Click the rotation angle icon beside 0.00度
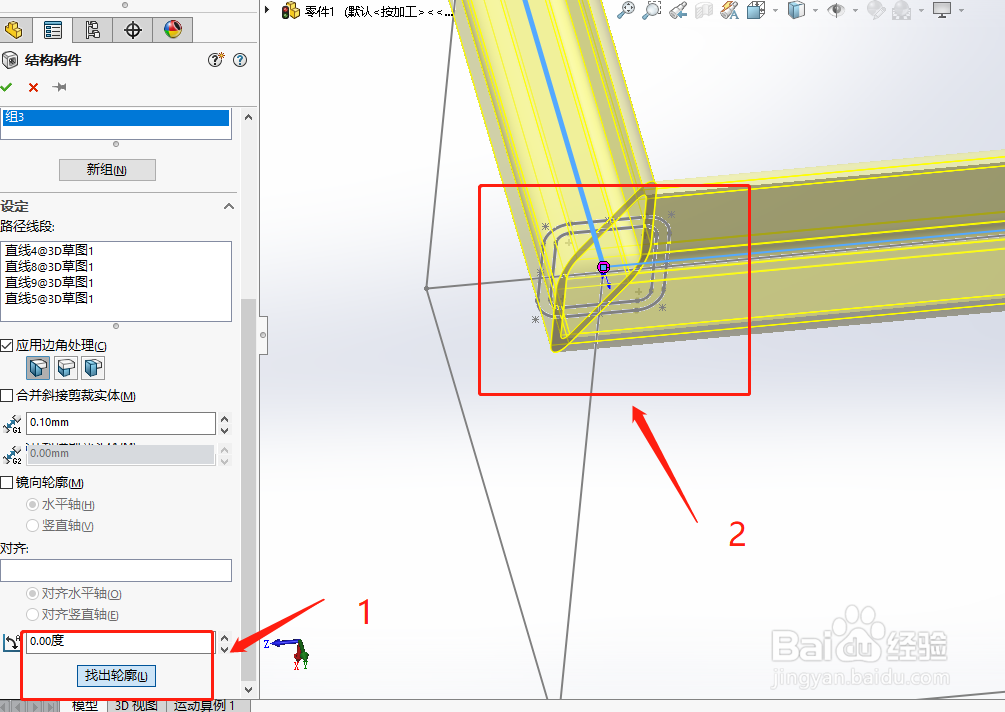Screen dimensions: 1005x712 pyautogui.click(x=12, y=643)
